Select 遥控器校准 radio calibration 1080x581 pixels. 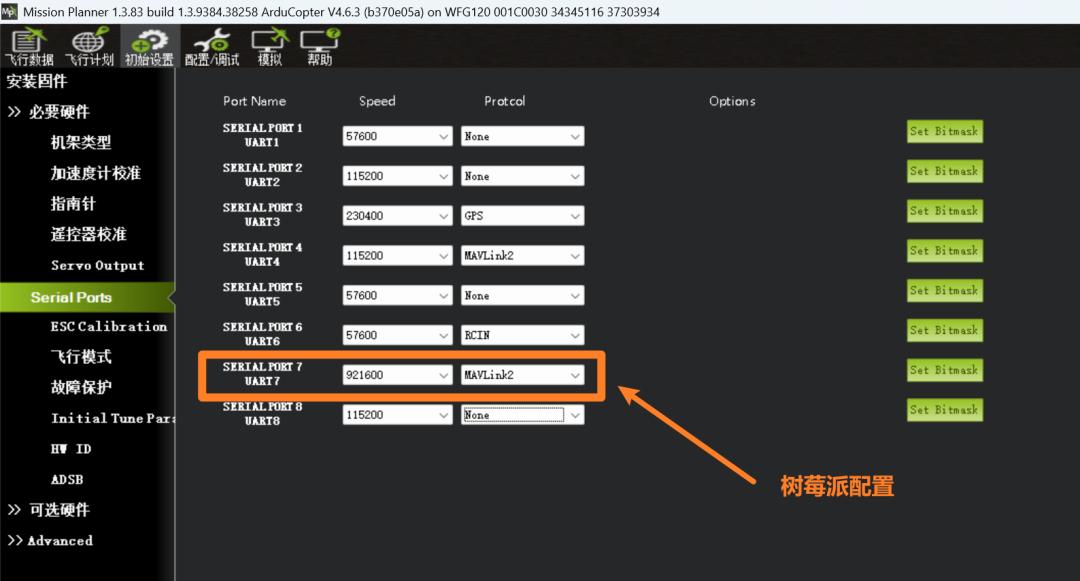tap(88, 234)
